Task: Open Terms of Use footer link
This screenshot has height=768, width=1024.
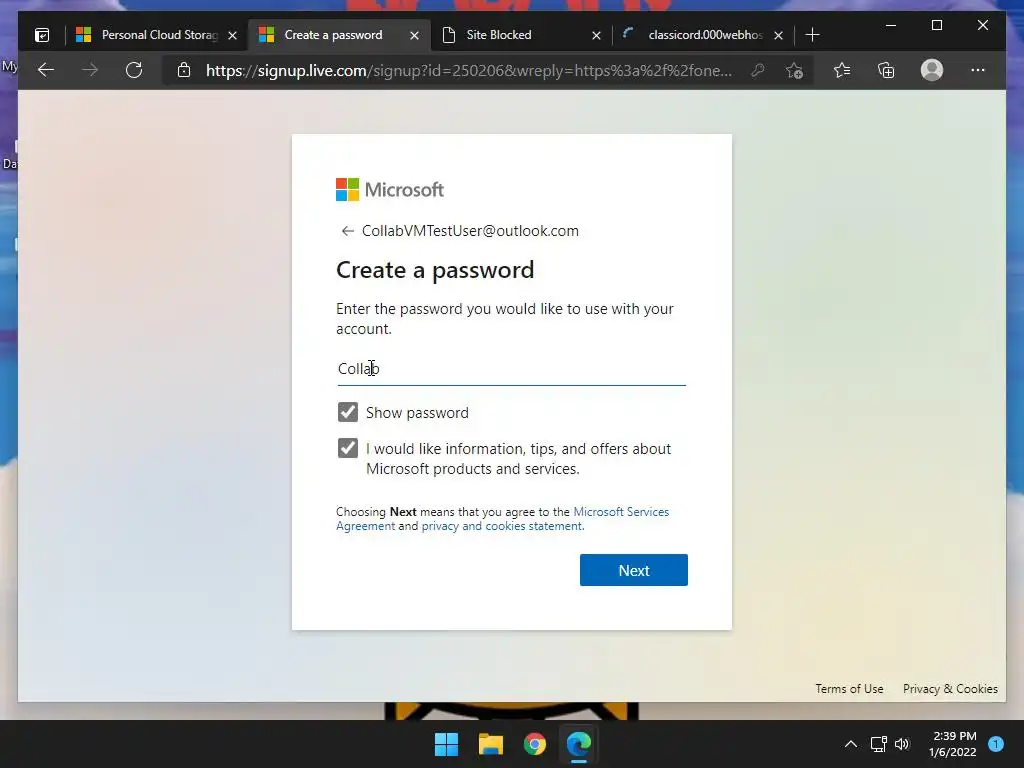Action: click(x=849, y=689)
